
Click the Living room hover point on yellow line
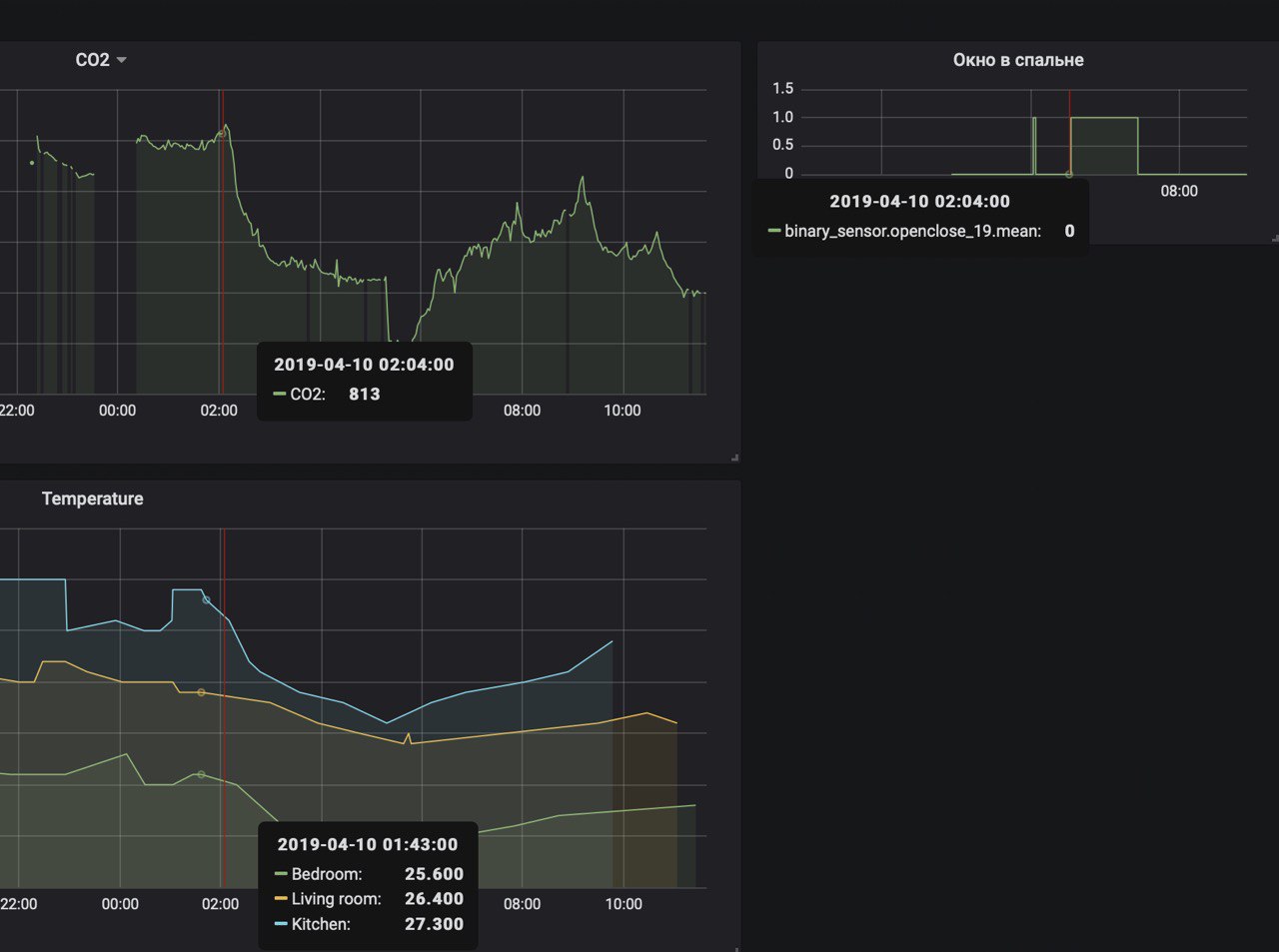pyautogui.click(x=201, y=692)
